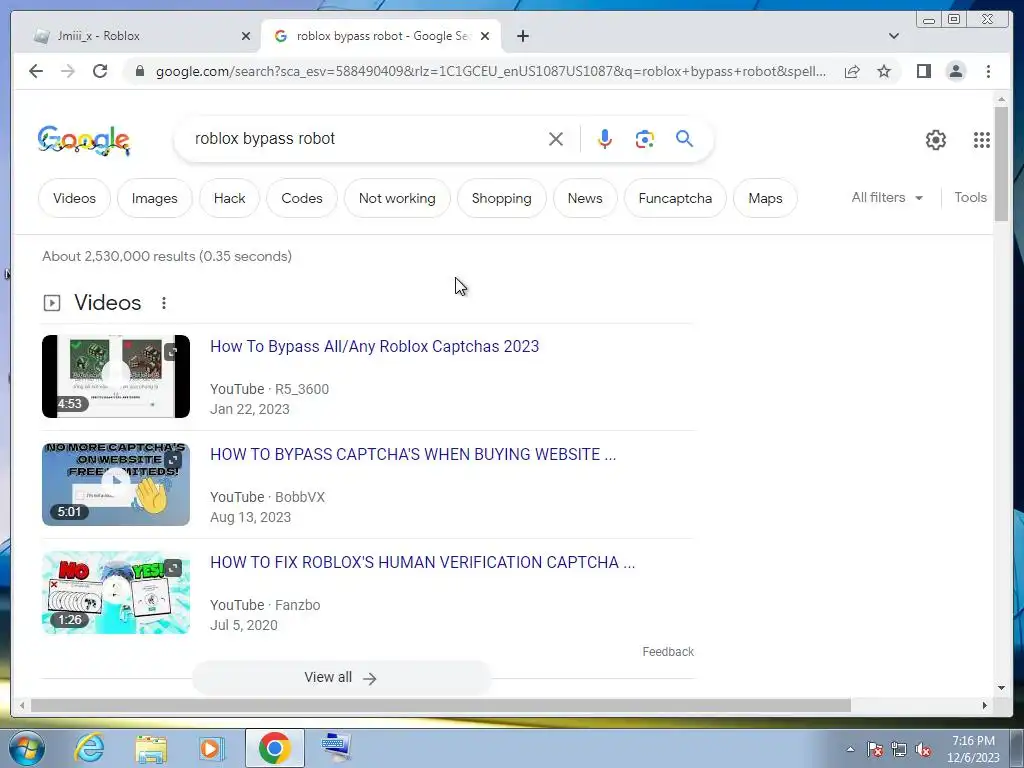The height and width of the screenshot is (768, 1024).
Task: View site information via lock icon
Action: pyautogui.click(x=140, y=71)
